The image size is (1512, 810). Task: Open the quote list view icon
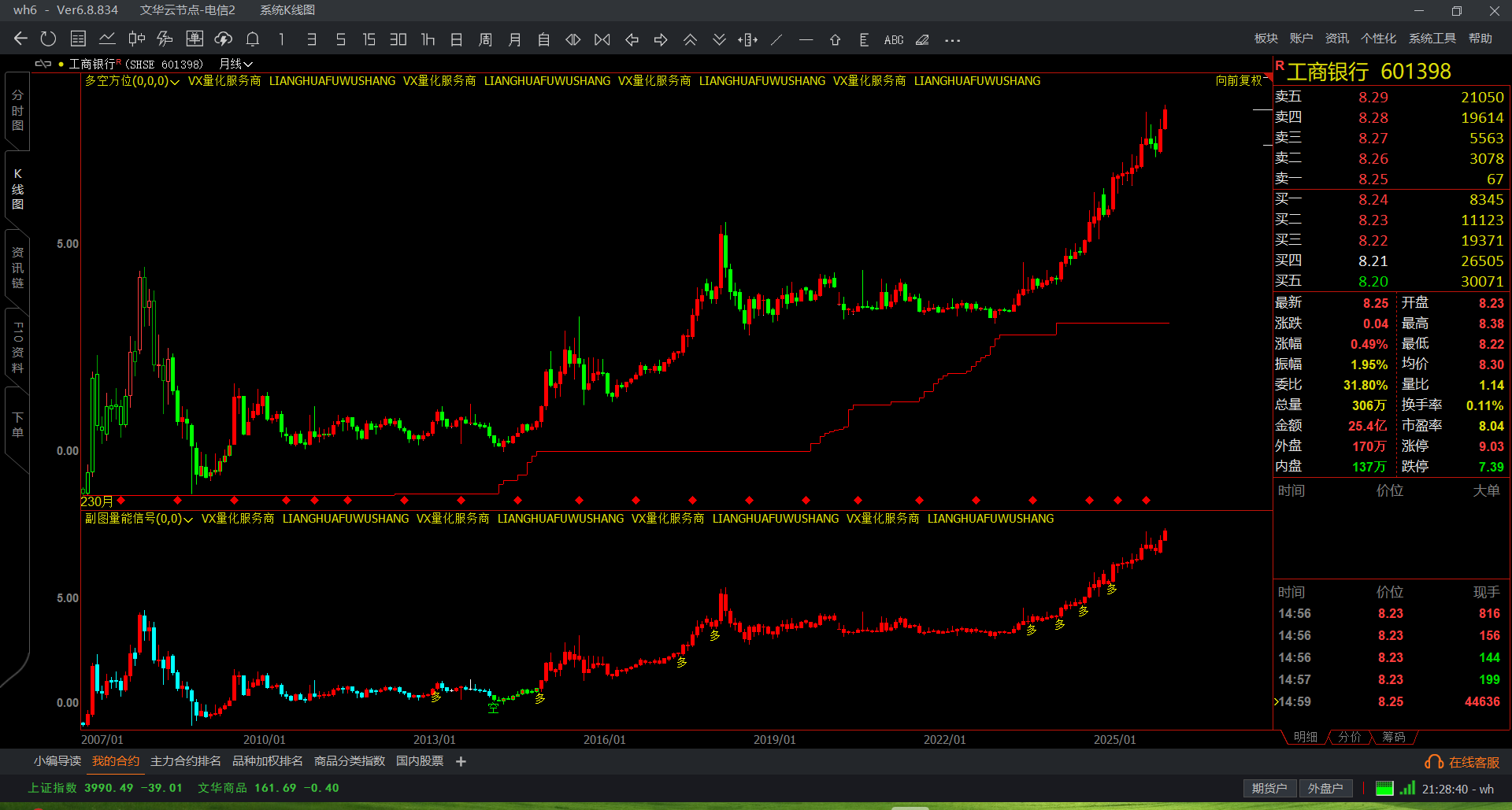pyautogui.click(x=78, y=39)
